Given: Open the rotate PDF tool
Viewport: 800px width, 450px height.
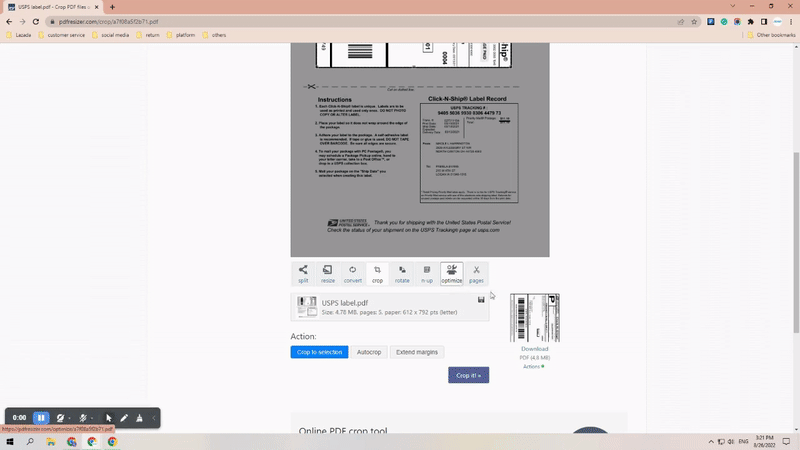Looking at the screenshot, I should coord(402,274).
